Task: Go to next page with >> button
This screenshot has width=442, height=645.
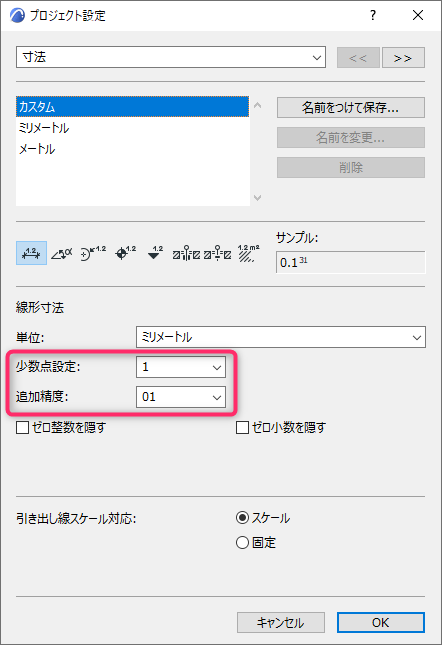Action: (x=403, y=58)
